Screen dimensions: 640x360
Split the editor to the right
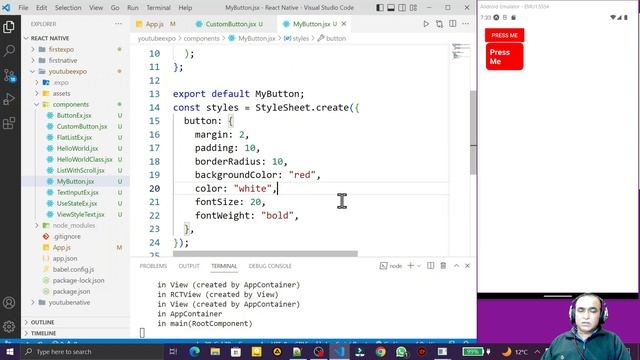pyautogui.click(x=453, y=24)
